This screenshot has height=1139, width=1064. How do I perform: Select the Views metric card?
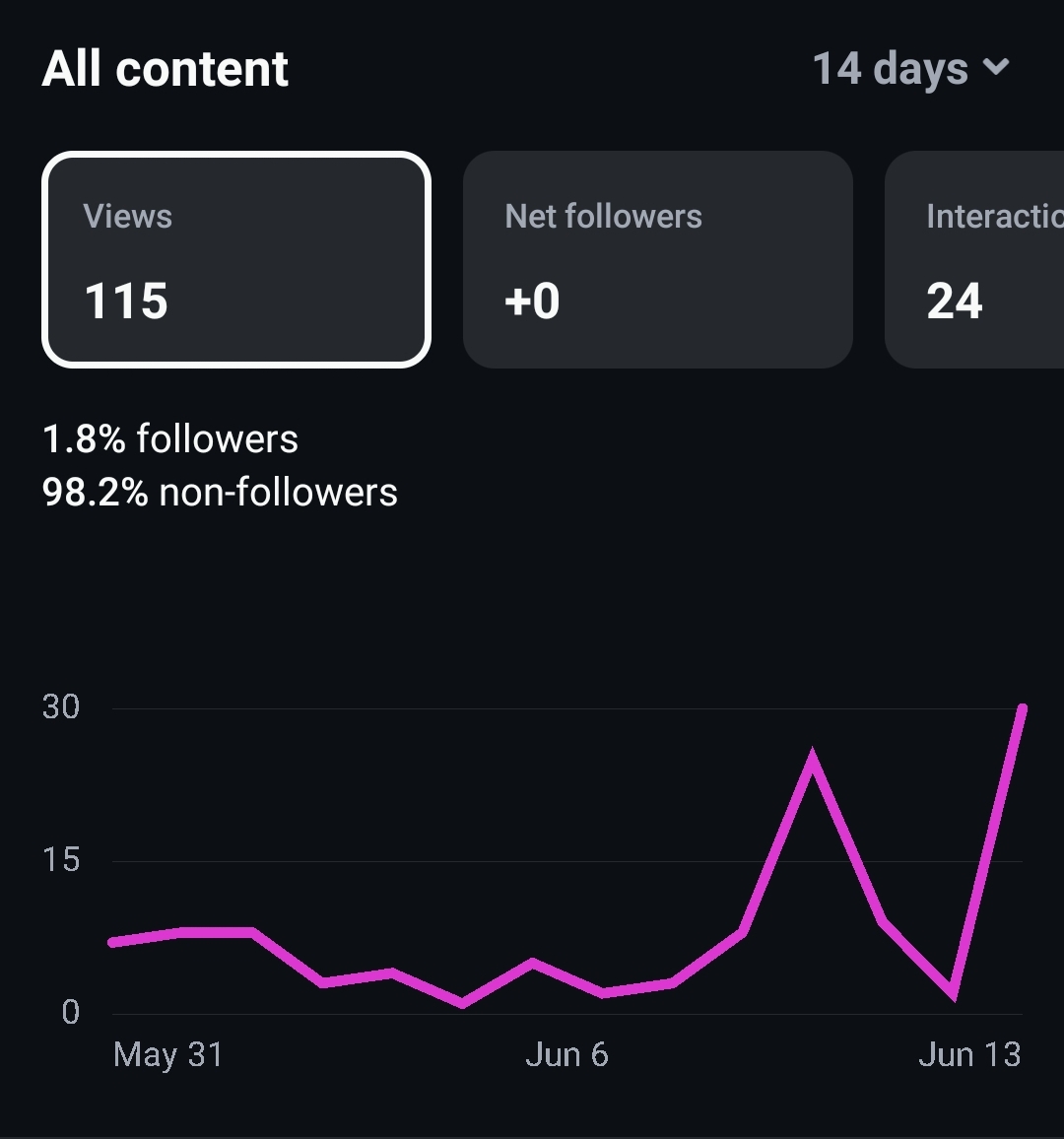(236, 260)
